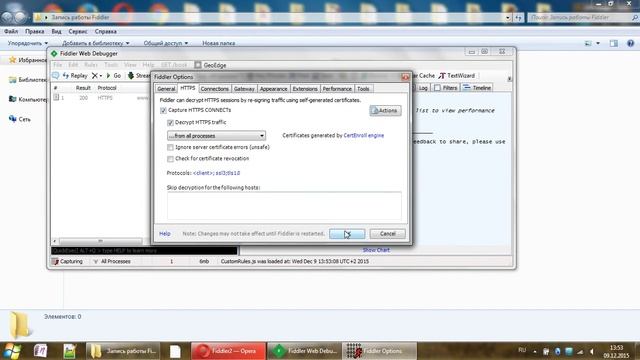Click the RU language indicator in tray
The width and height of the screenshot is (640, 360).
coord(522,350)
